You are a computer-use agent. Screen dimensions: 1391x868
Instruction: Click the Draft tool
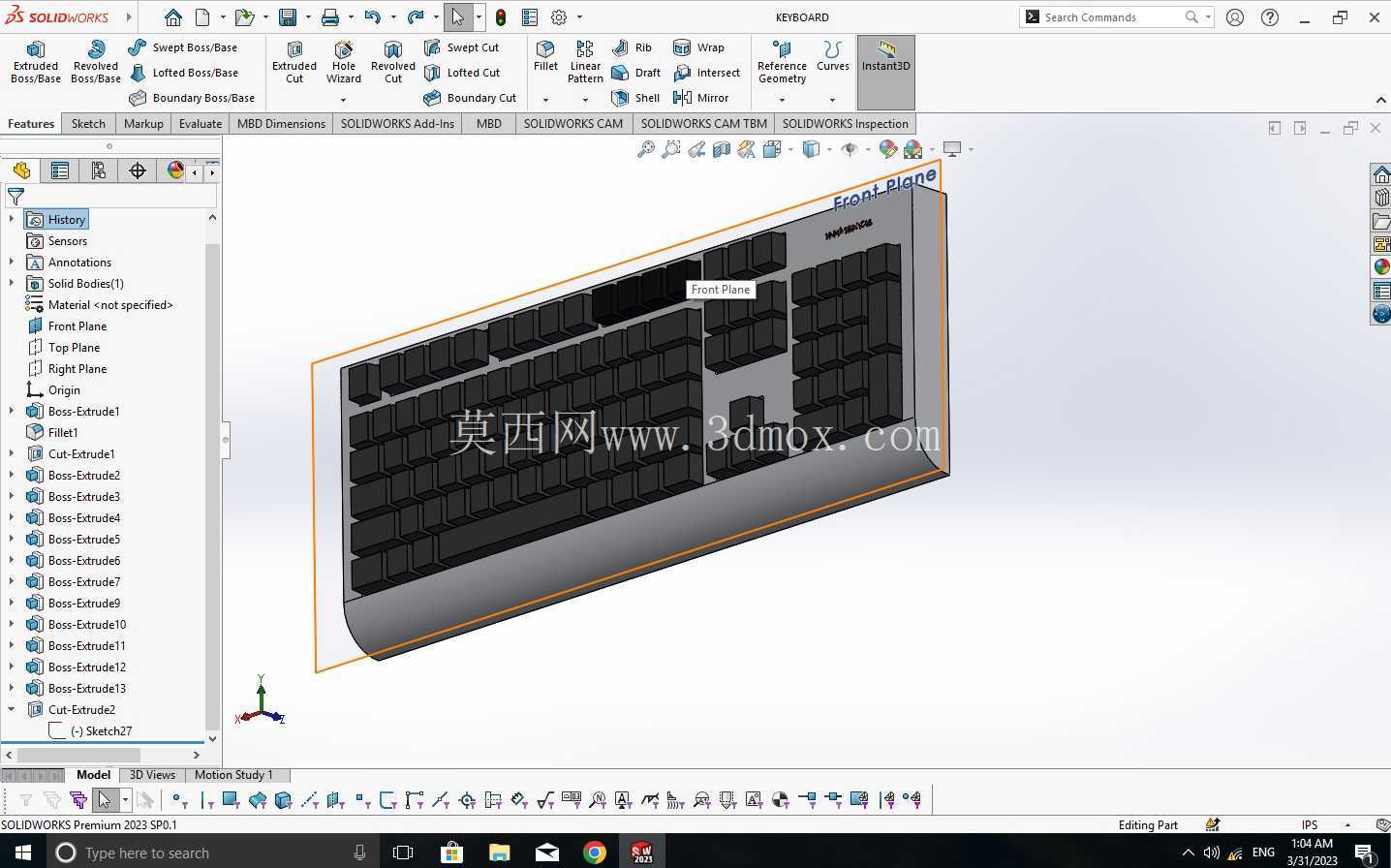coord(636,73)
